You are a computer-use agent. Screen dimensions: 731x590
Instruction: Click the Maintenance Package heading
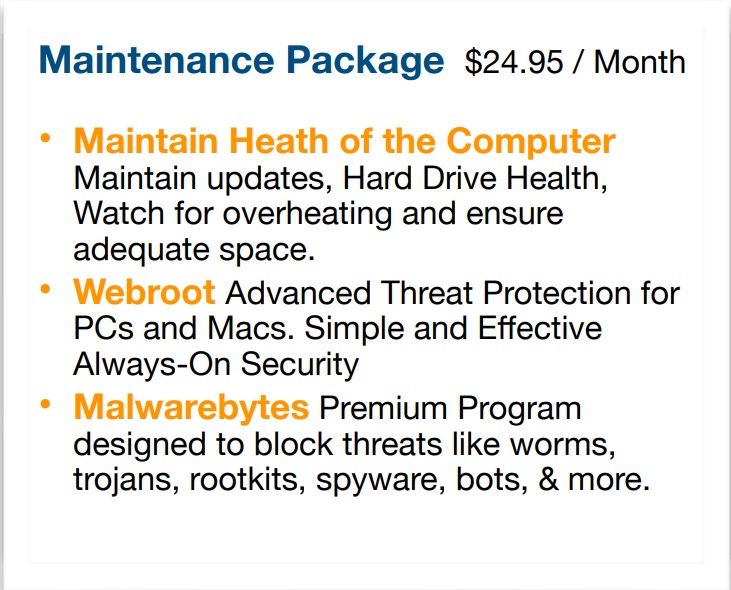(x=241, y=62)
